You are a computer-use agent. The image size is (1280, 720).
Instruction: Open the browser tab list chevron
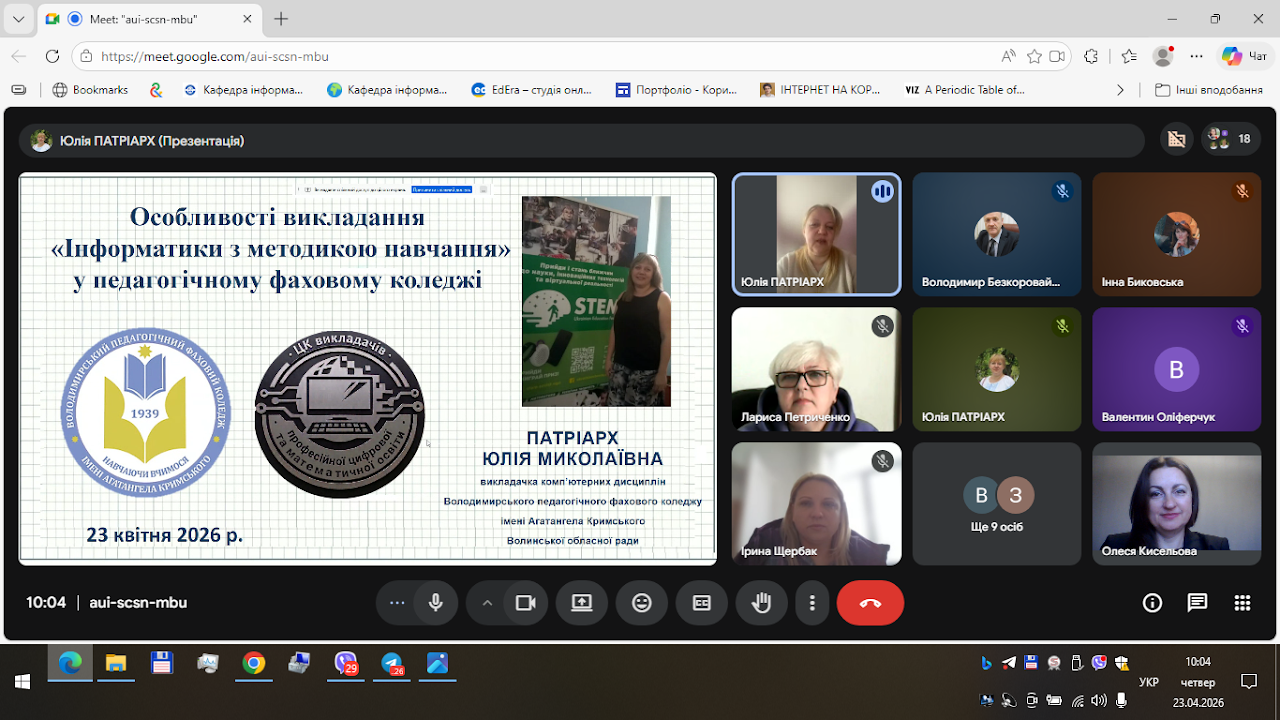(18, 19)
